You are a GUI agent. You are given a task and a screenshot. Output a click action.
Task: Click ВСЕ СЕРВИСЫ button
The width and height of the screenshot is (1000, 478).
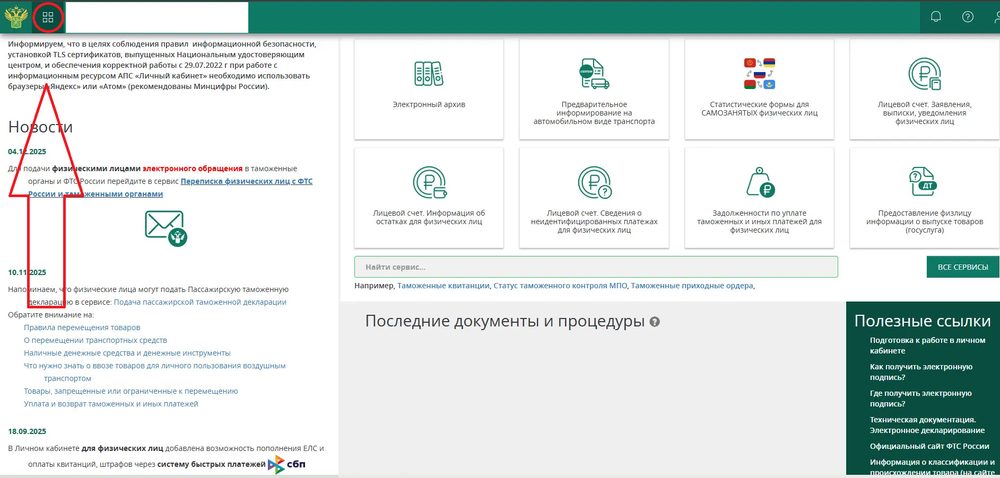963,267
